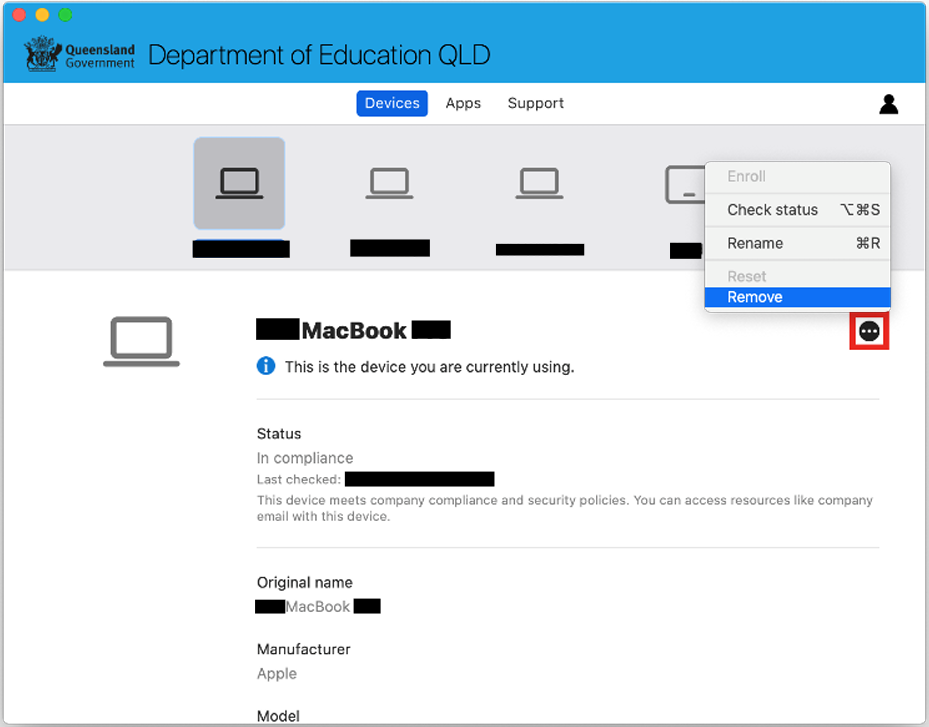The width and height of the screenshot is (929, 727).
Task: Click the blue information icon
Action: (266, 366)
